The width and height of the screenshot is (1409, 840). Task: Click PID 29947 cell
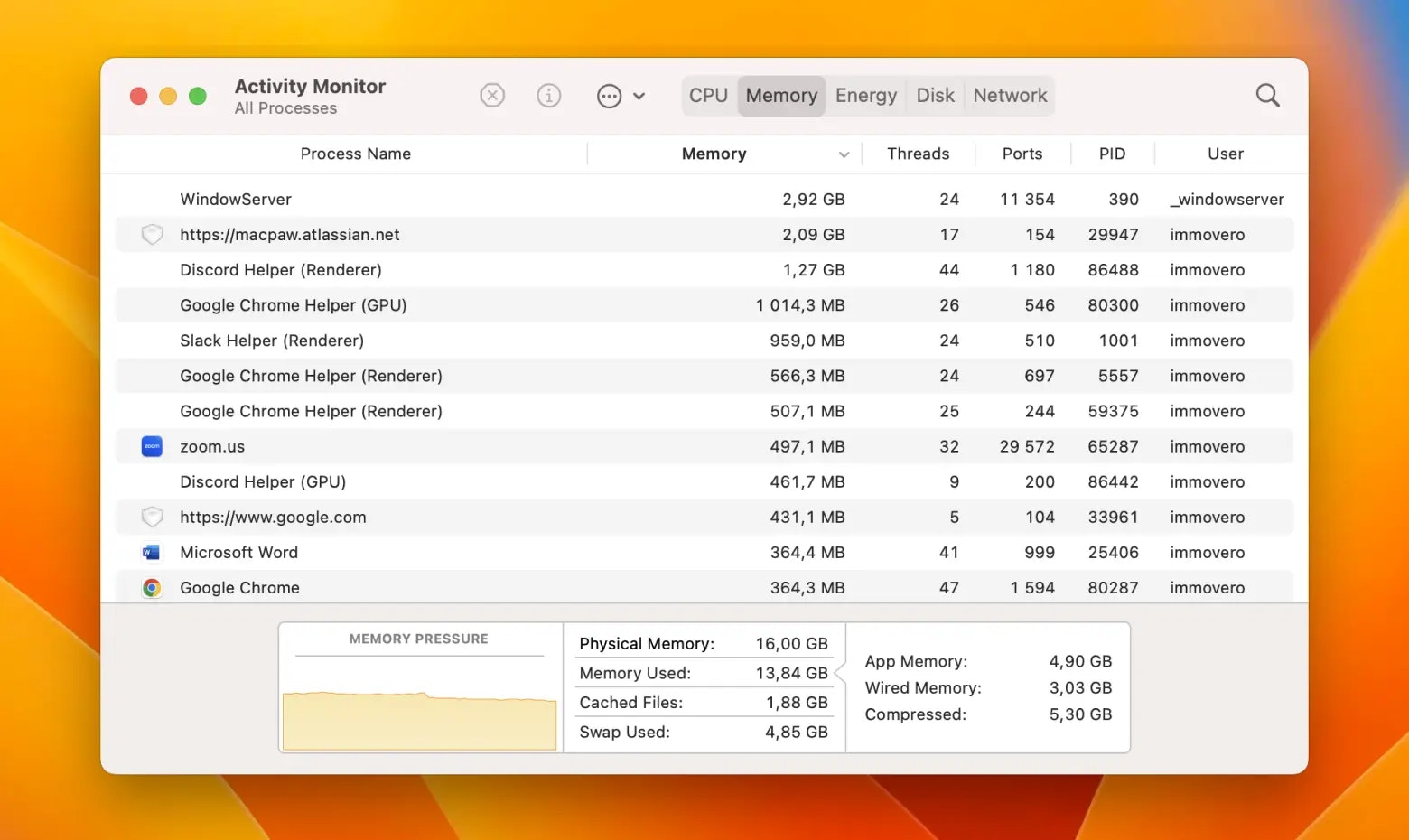point(1113,235)
